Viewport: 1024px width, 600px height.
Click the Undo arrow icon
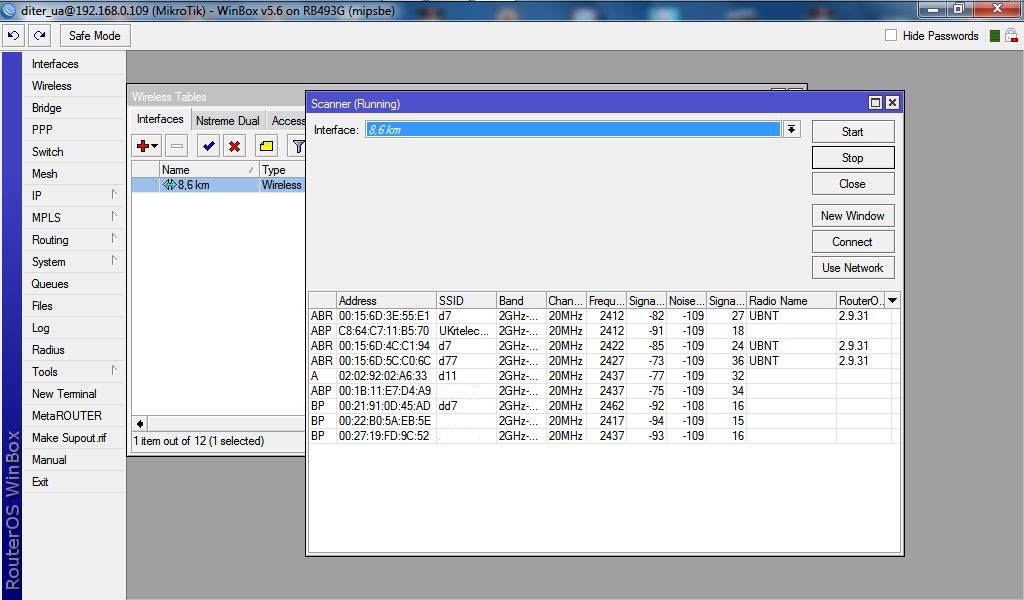(x=13, y=36)
